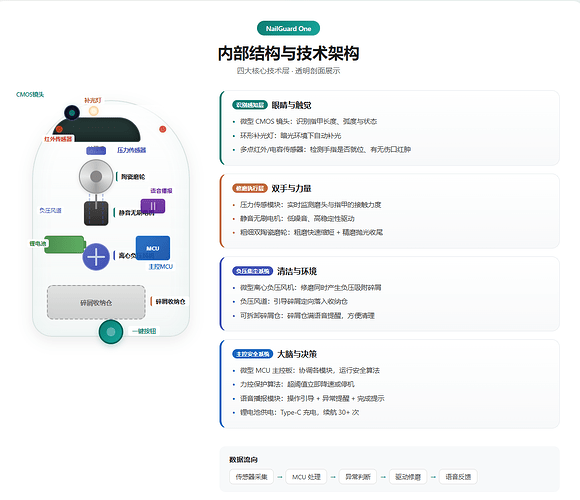This screenshot has height=500, width=580.
Task: Click the purple plus-sign centrifugal fan circle
Action: pos(96,257)
